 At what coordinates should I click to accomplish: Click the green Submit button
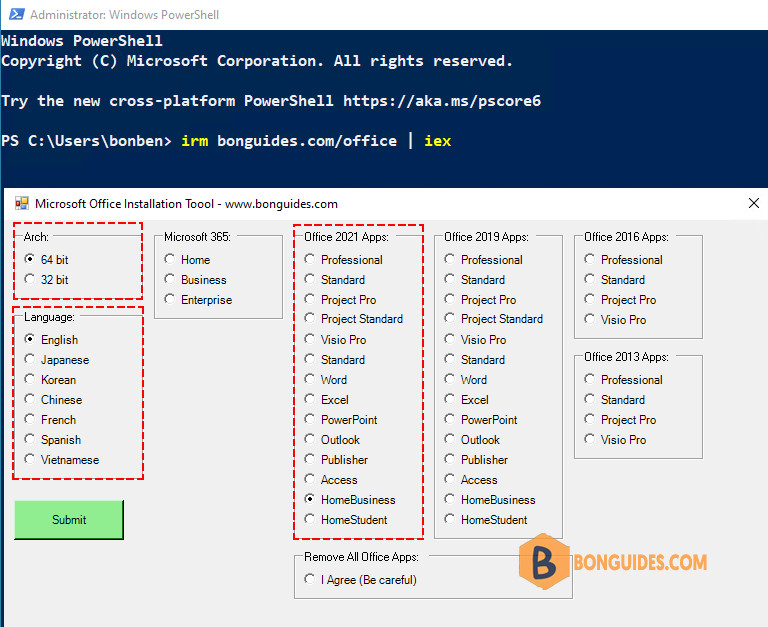(x=69, y=520)
